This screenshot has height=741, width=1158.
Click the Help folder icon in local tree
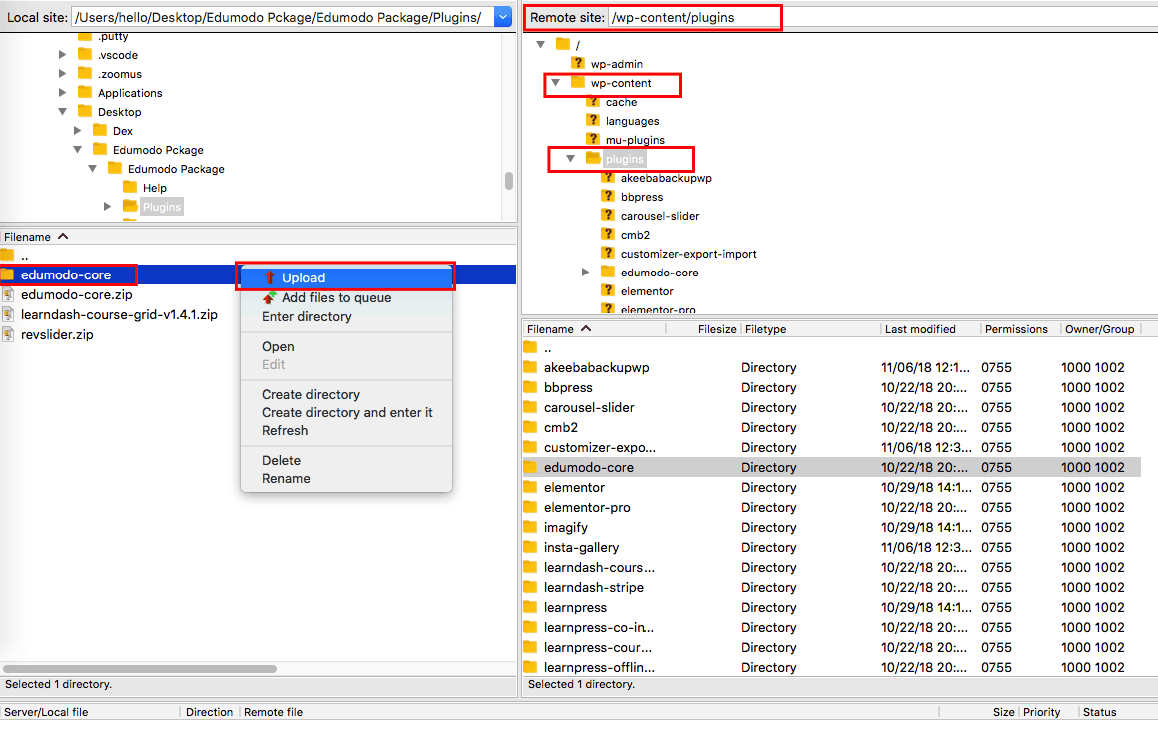(x=130, y=188)
